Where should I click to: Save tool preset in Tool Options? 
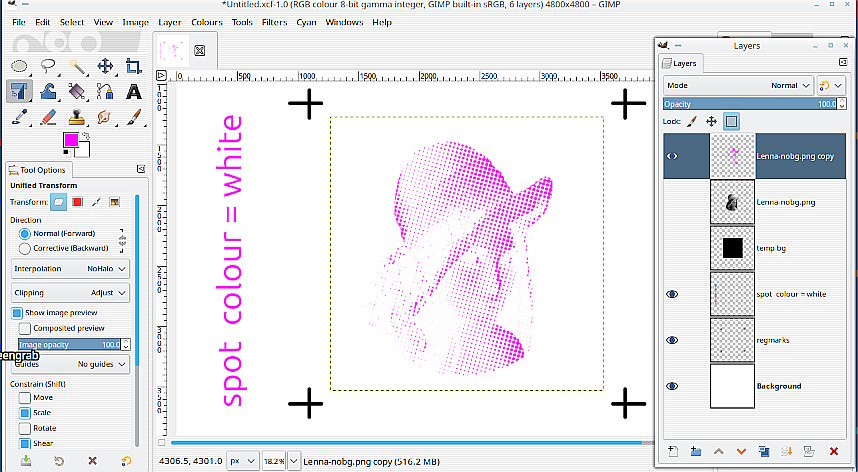[26, 461]
